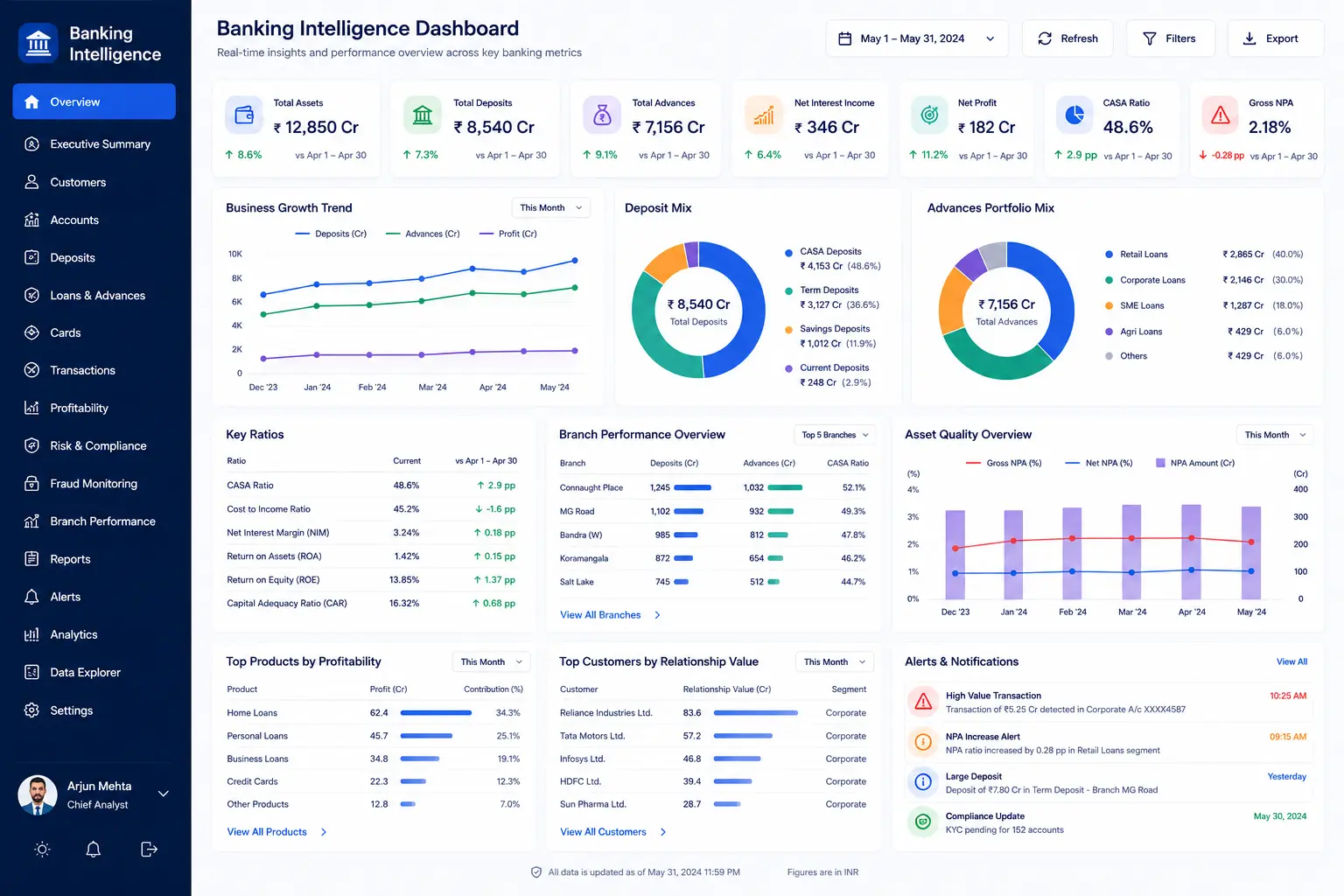Click the High Value Transaction alert icon

923,702
